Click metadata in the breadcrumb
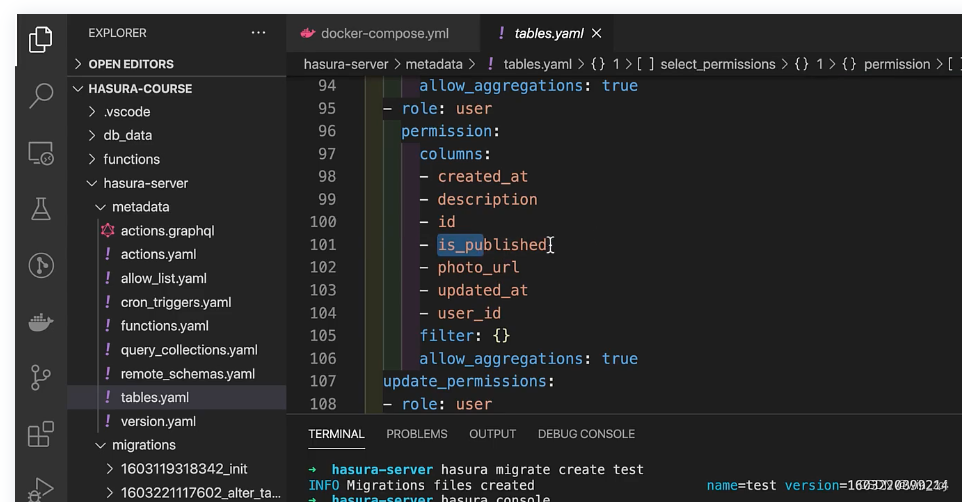The image size is (962, 502). click(x=434, y=64)
